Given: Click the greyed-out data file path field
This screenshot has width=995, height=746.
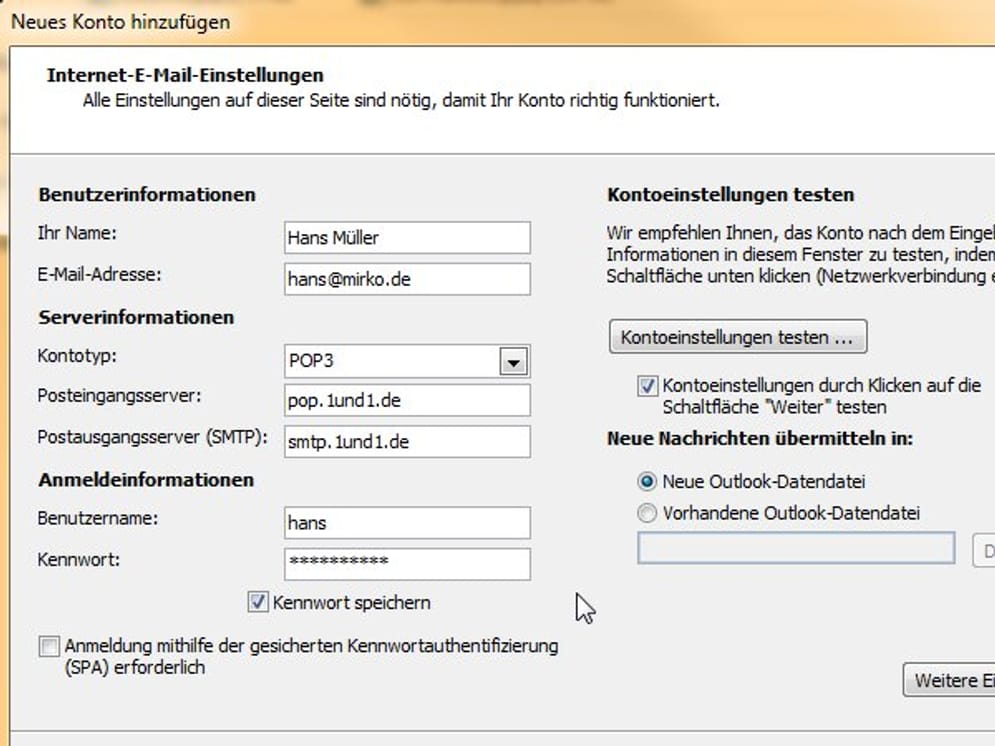Looking at the screenshot, I should point(796,549).
